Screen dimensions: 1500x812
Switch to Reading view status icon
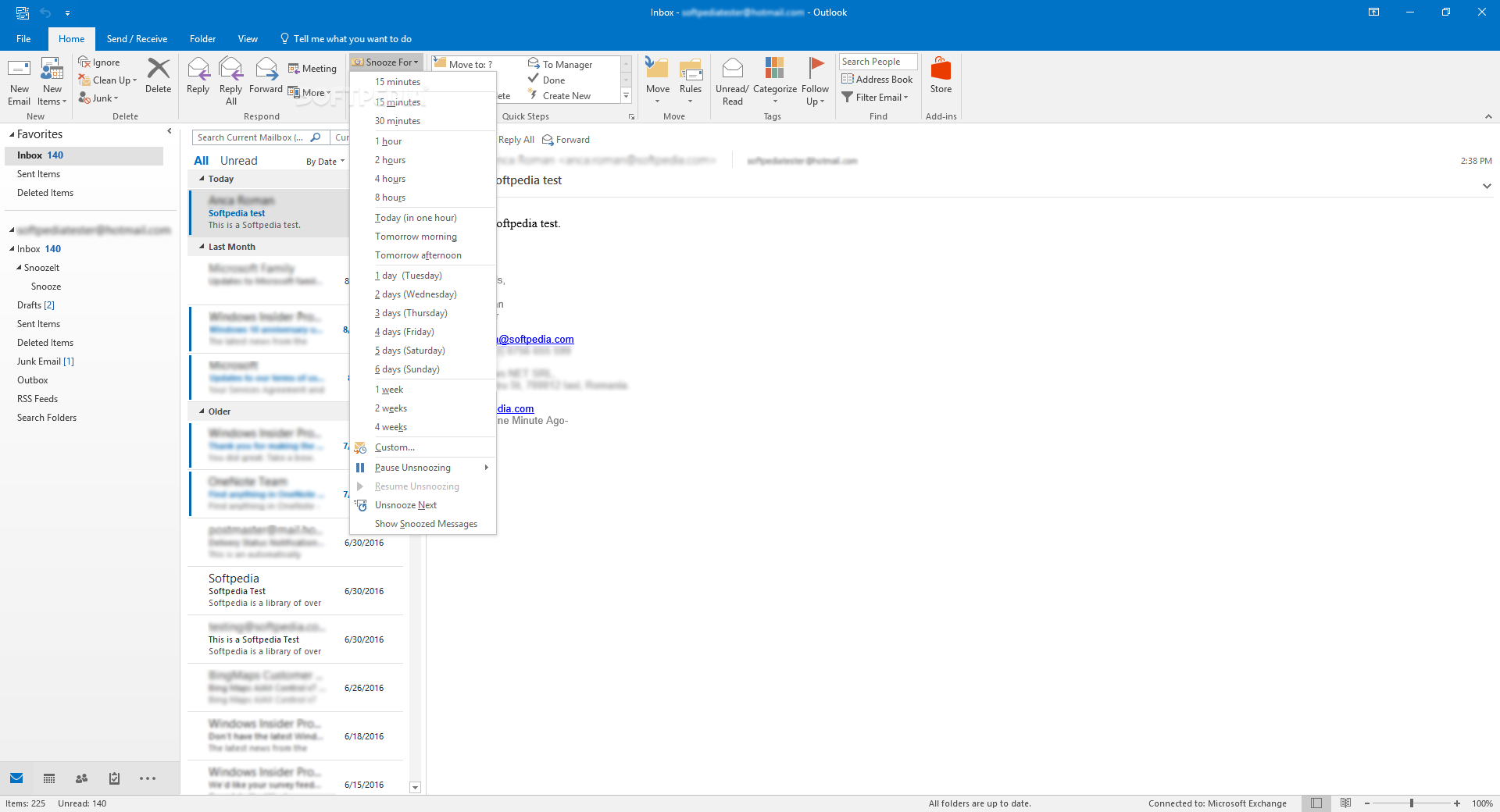coord(1346,803)
